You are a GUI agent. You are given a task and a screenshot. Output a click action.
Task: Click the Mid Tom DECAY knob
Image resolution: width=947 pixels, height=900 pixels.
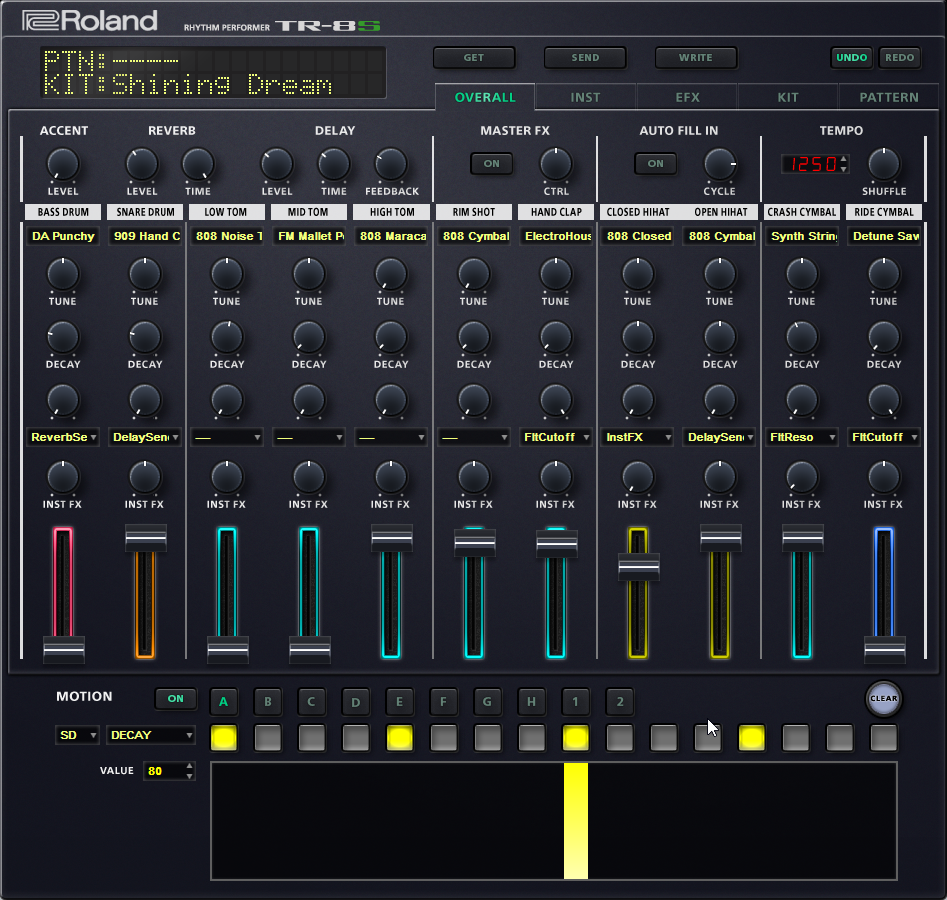click(x=309, y=338)
